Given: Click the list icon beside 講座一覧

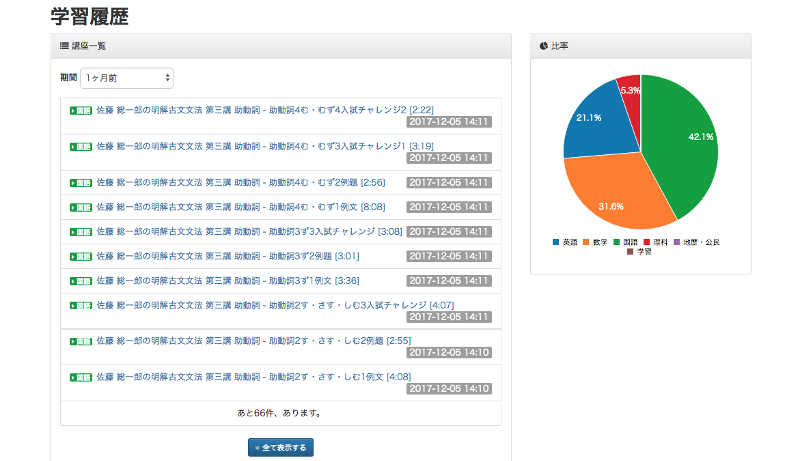Looking at the screenshot, I should pyautogui.click(x=64, y=46).
